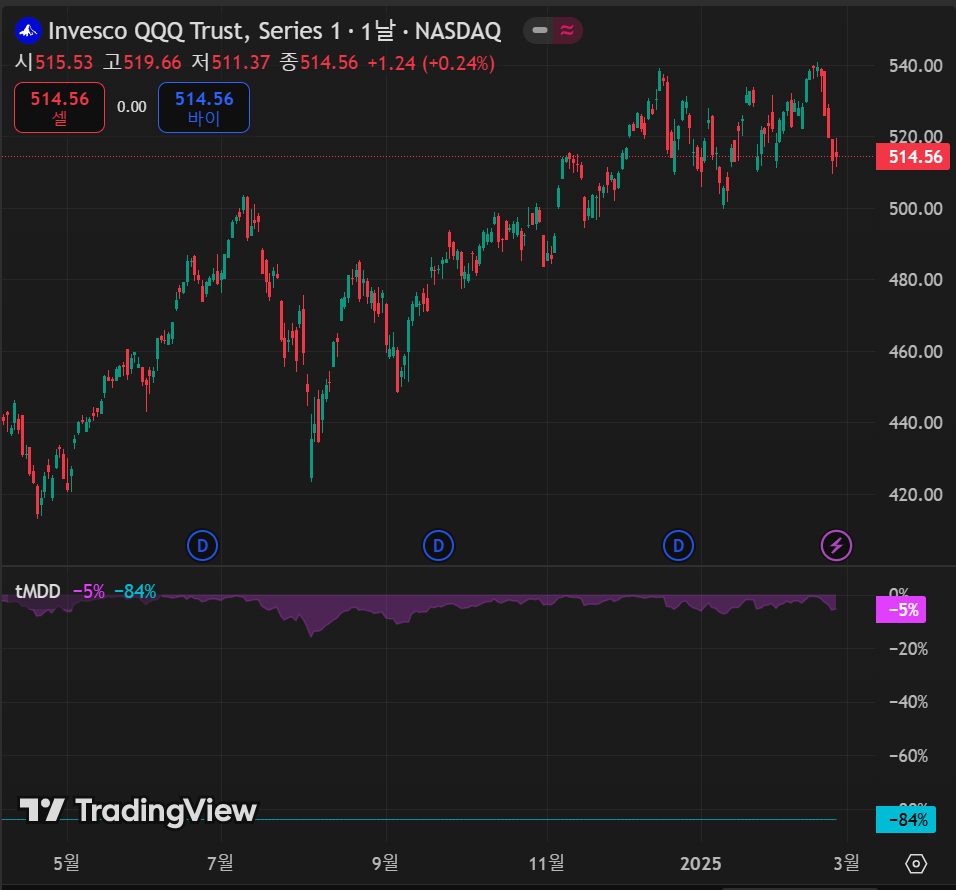Click the blue 514.56 바이 buy button
Viewport: 956px width, 890px height.
point(204,107)
